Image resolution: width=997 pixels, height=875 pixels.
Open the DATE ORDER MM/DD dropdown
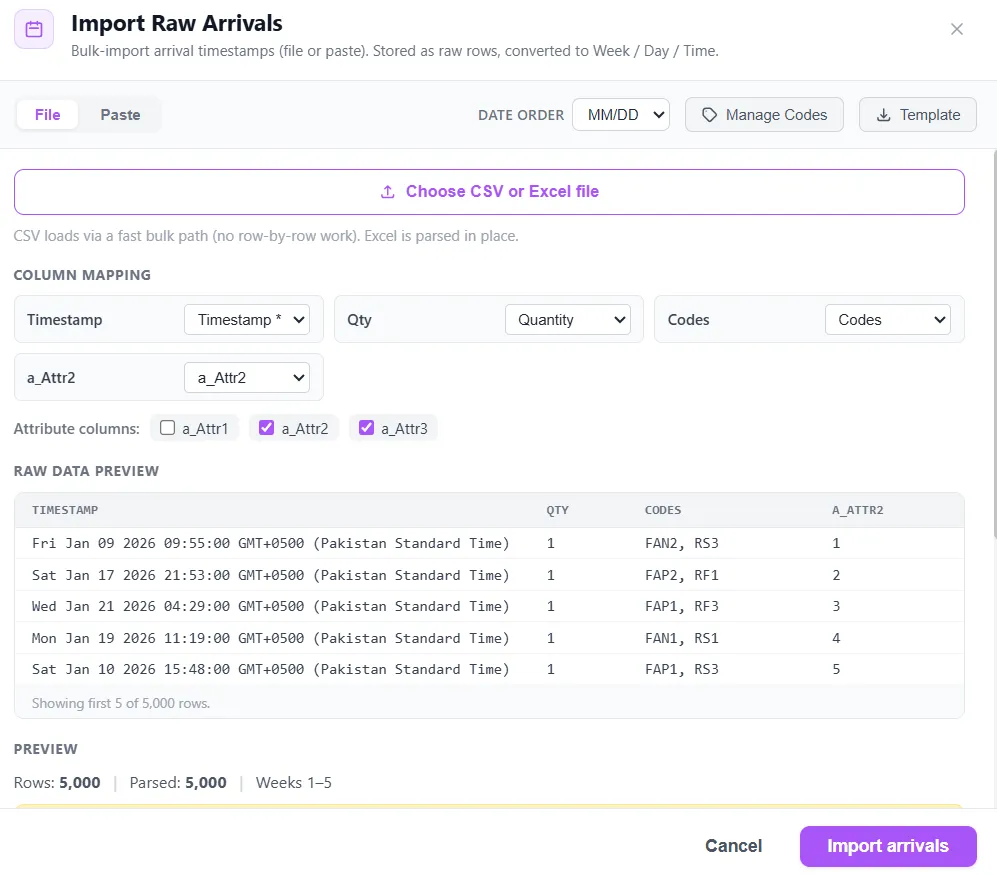[621, 115]
